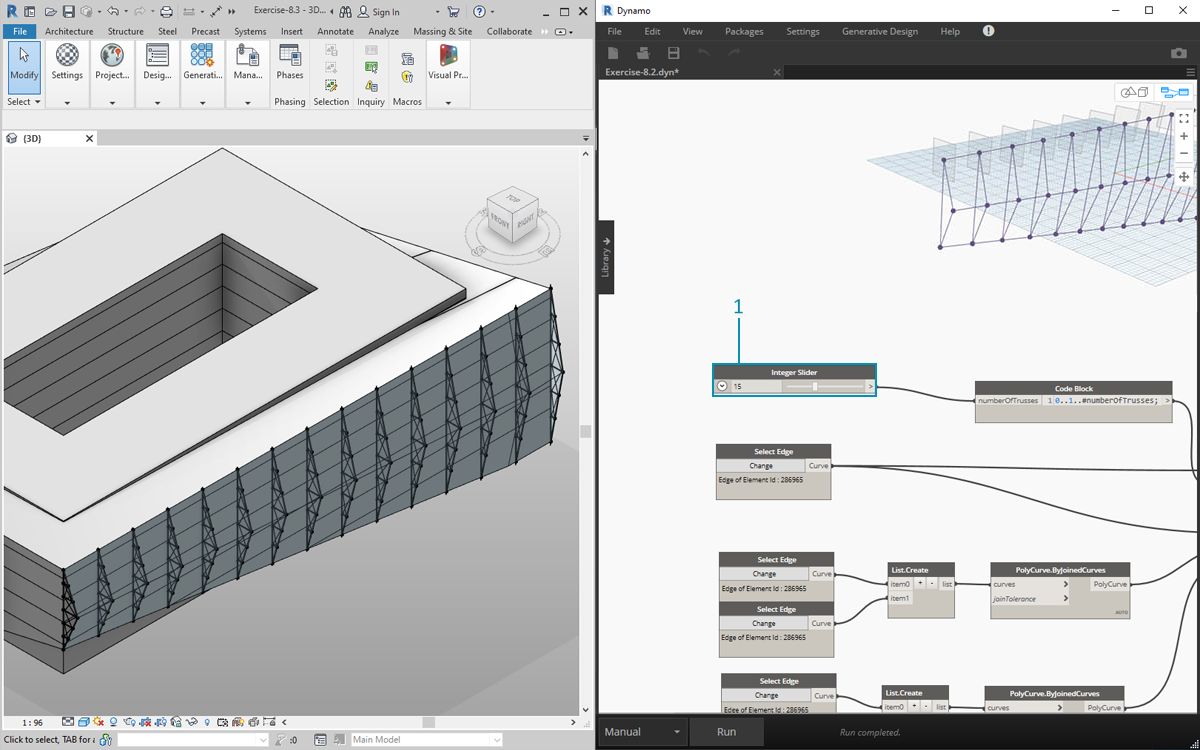Screen dimensions: 1200x750
Task: Open the Generative Design menu
Action: (x=879, y=31)
